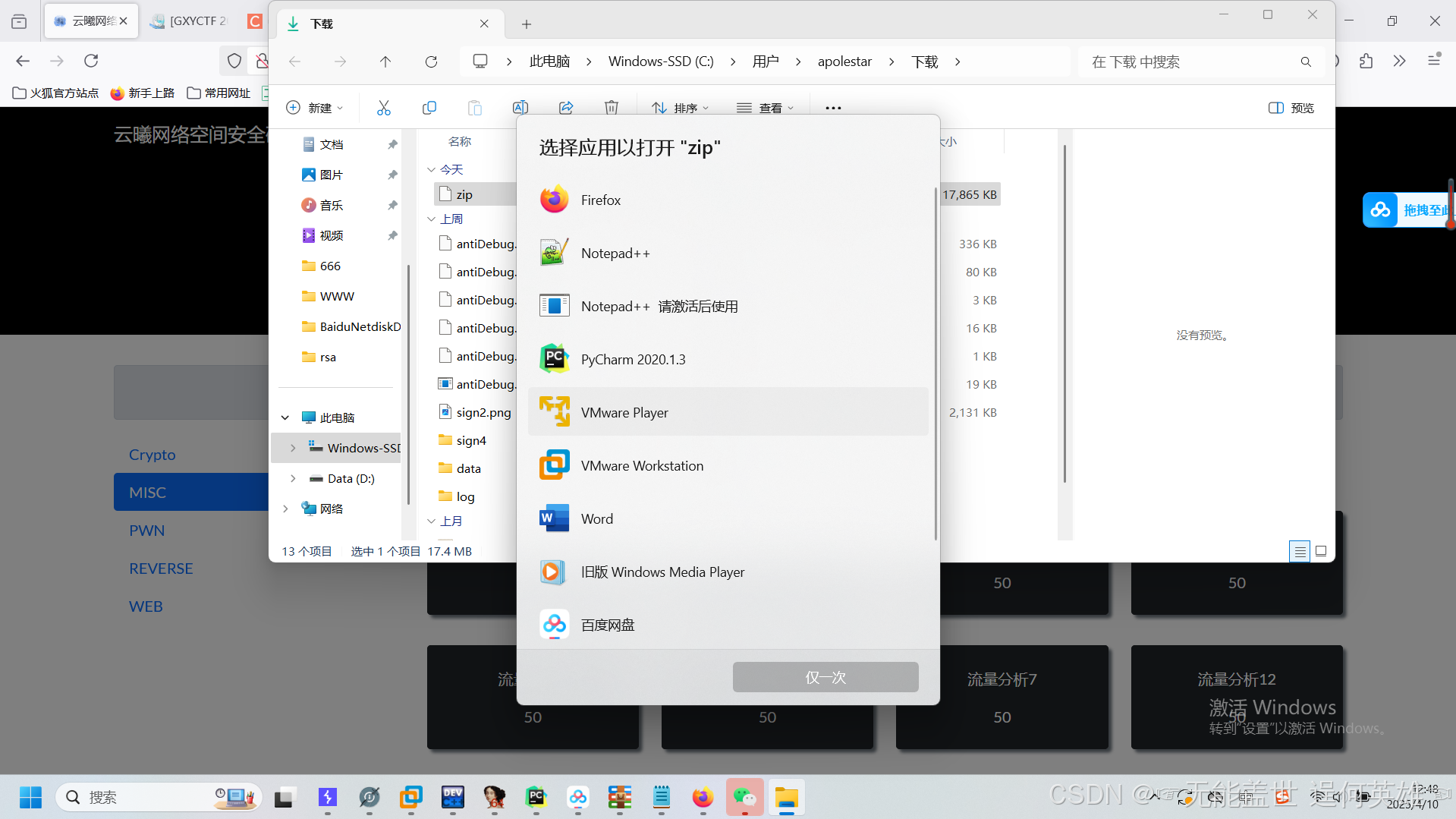1456x819 pixels.
Task: Click the Rename icon in Explorer toolbar
Action: click(x=520, y=108)
